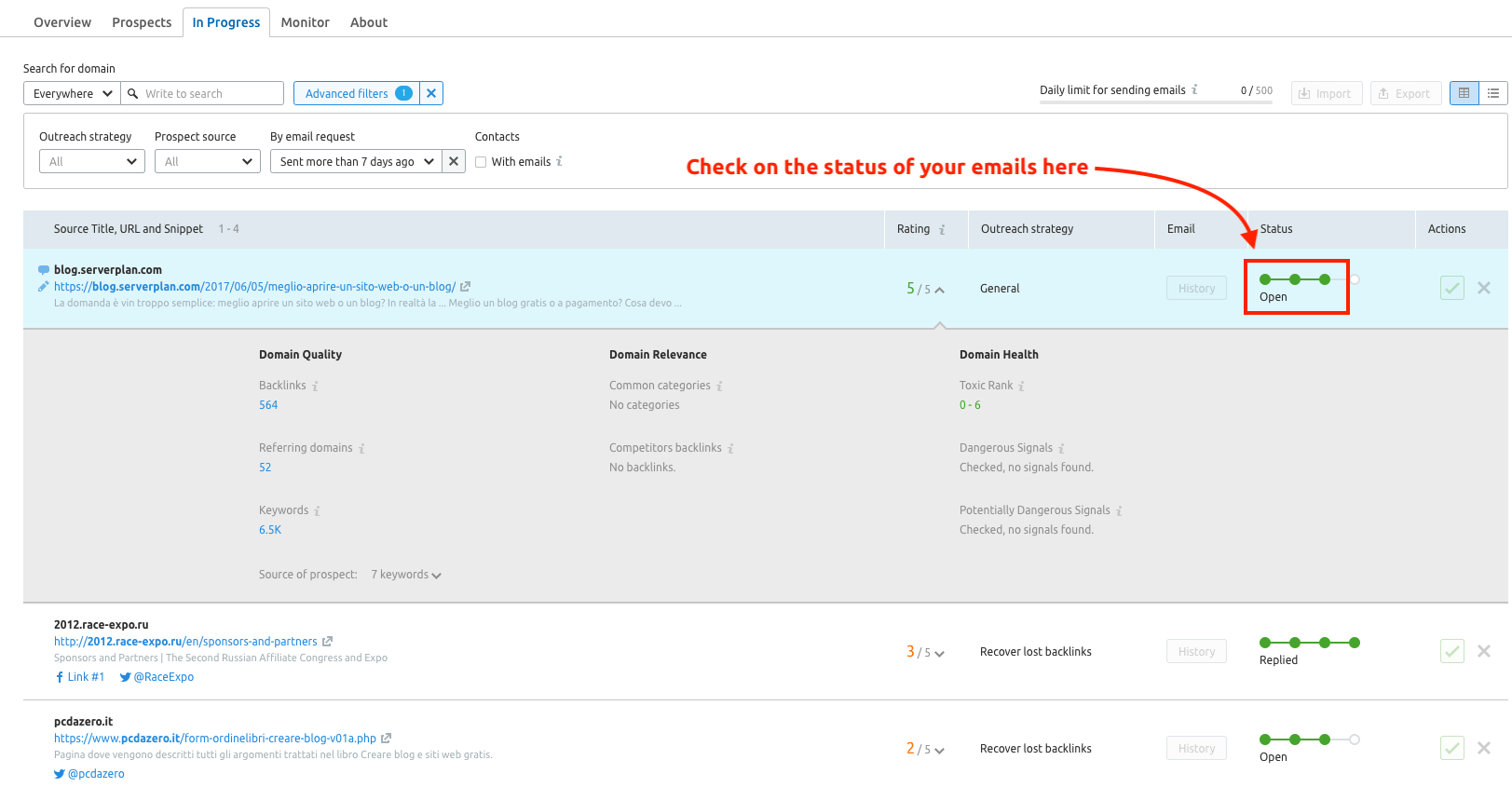Remove the 2012.race-expo.ru prospect with X icon

[x=1484, y=651]
